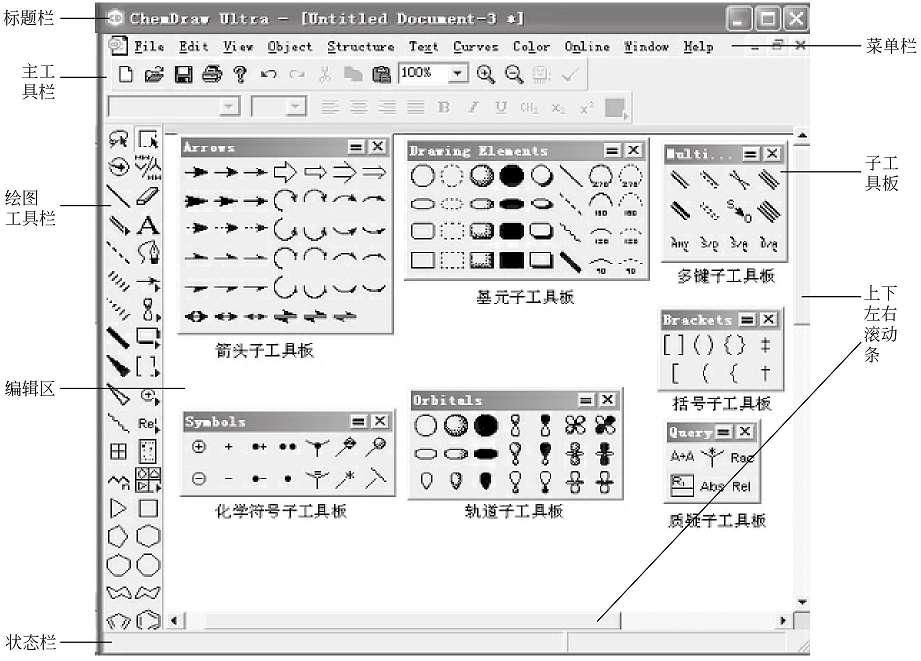Select the Arrow tool in drawing toolbar

(148, 282)
